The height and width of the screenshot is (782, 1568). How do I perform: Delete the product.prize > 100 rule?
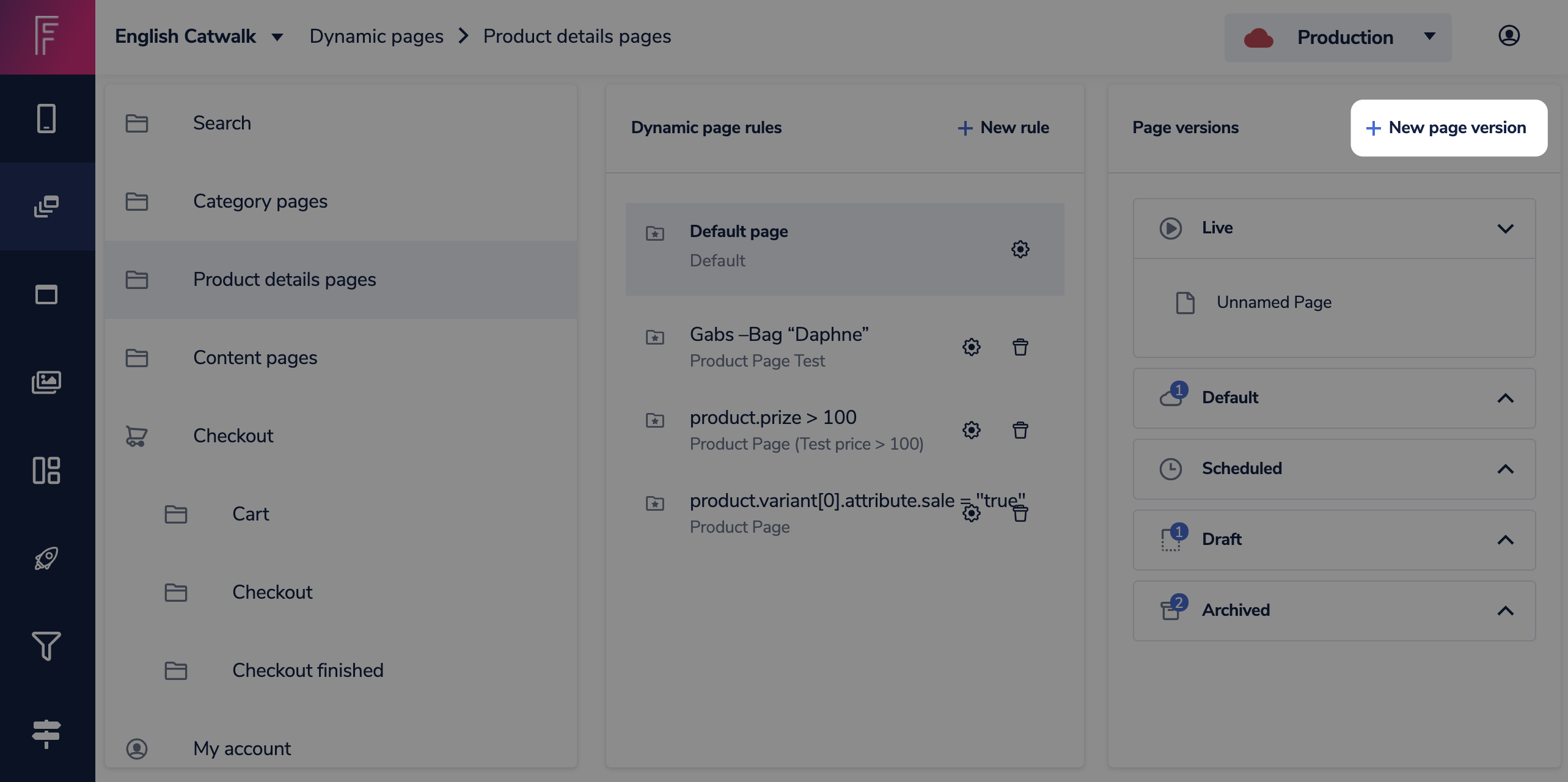tap(1020, 430)
